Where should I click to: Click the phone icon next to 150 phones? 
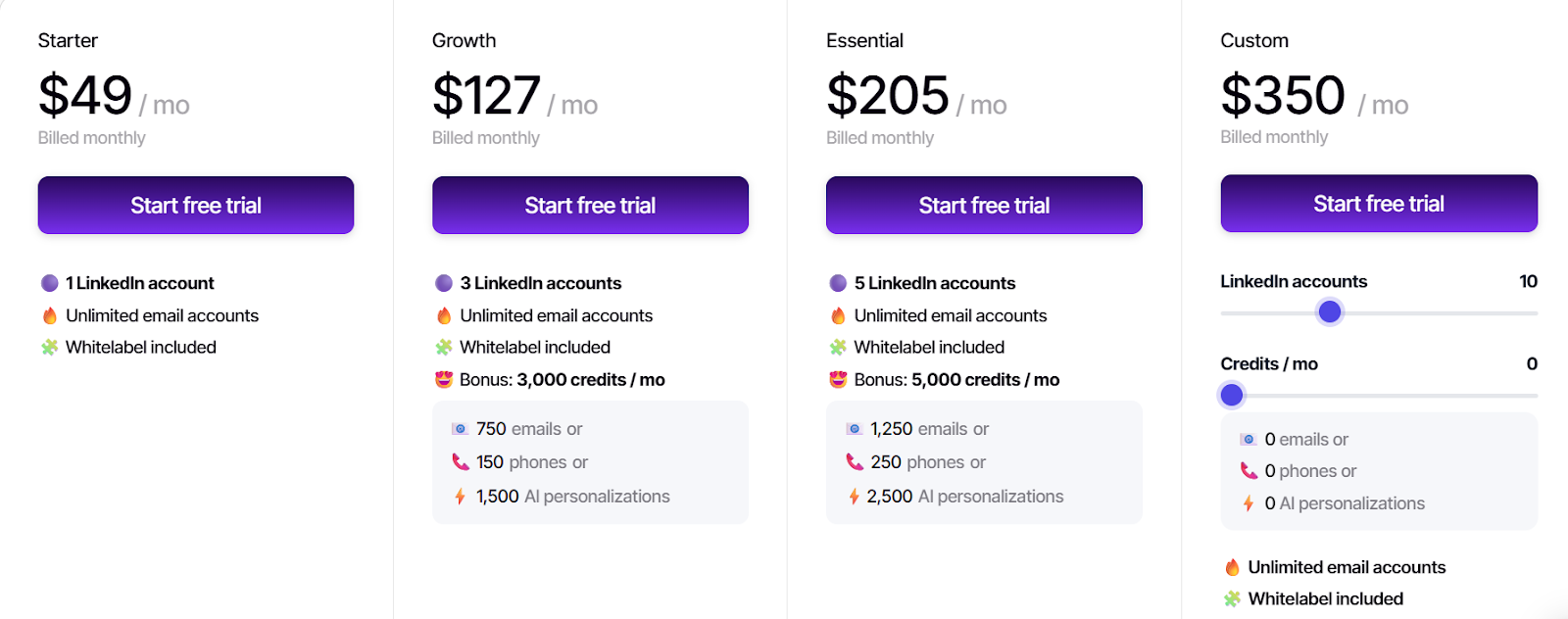(x=462, y=461)
